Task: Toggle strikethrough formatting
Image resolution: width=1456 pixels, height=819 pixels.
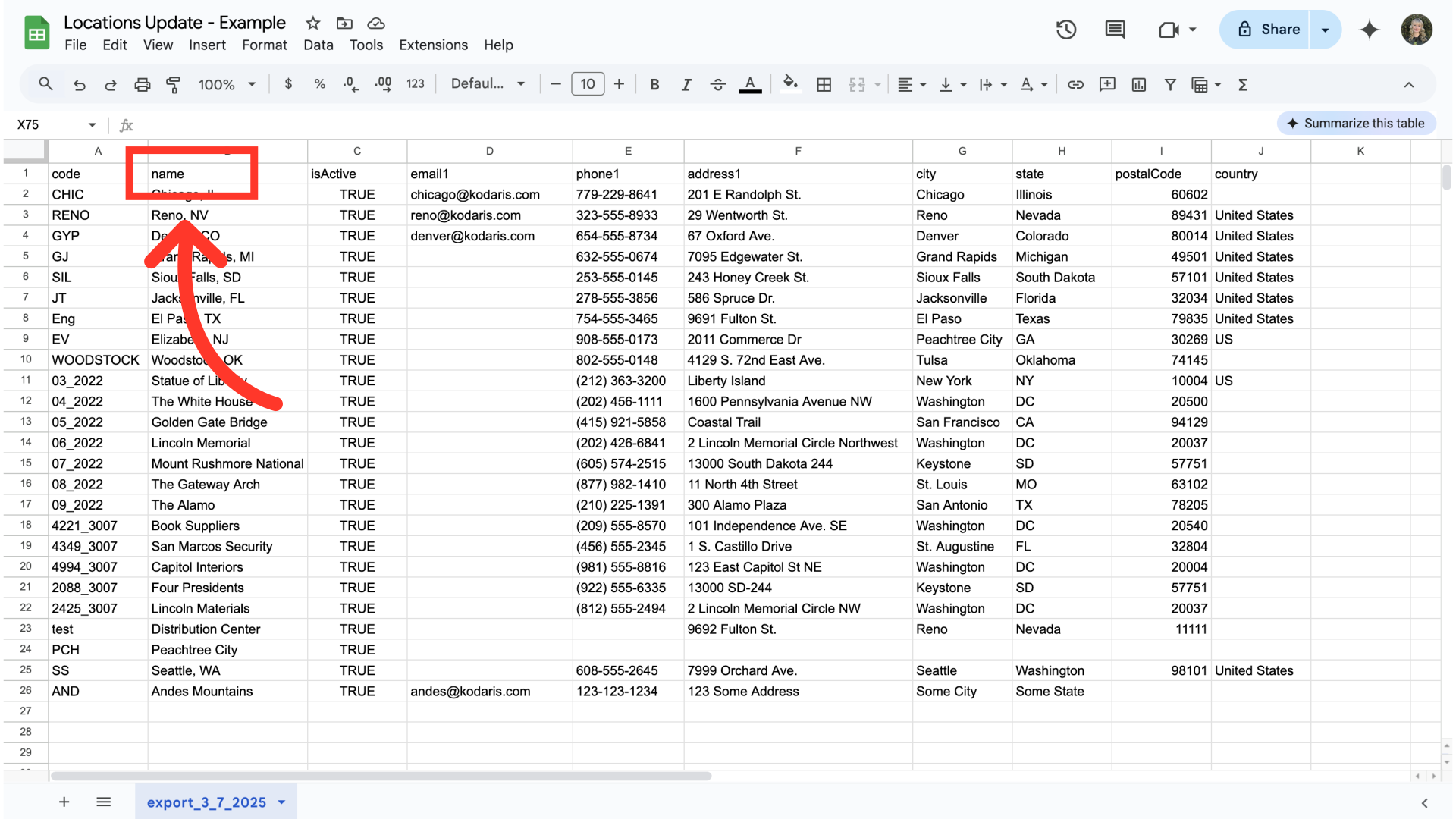Action: [x=717, y=85]
